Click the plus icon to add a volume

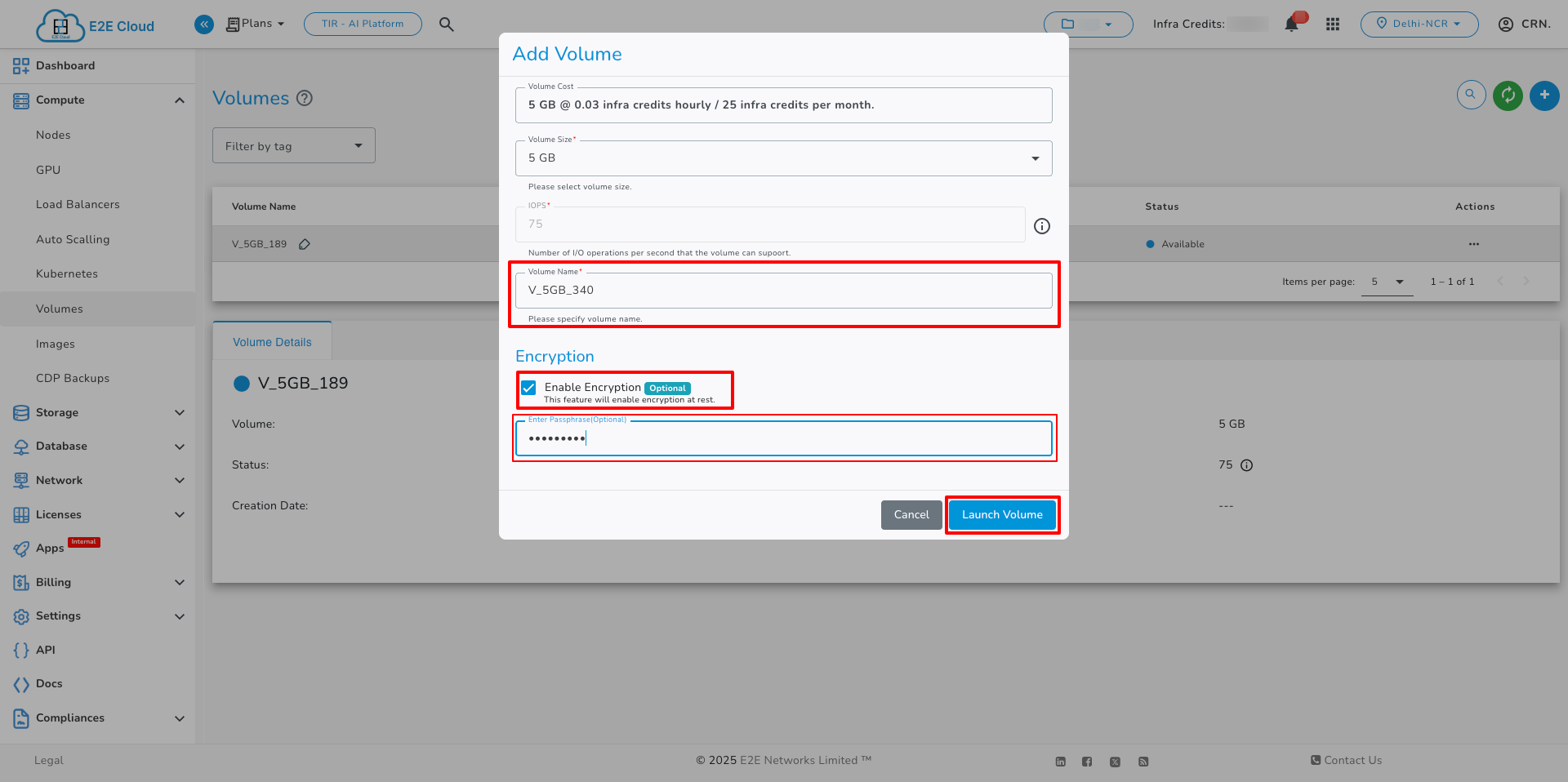[1544, 96]
